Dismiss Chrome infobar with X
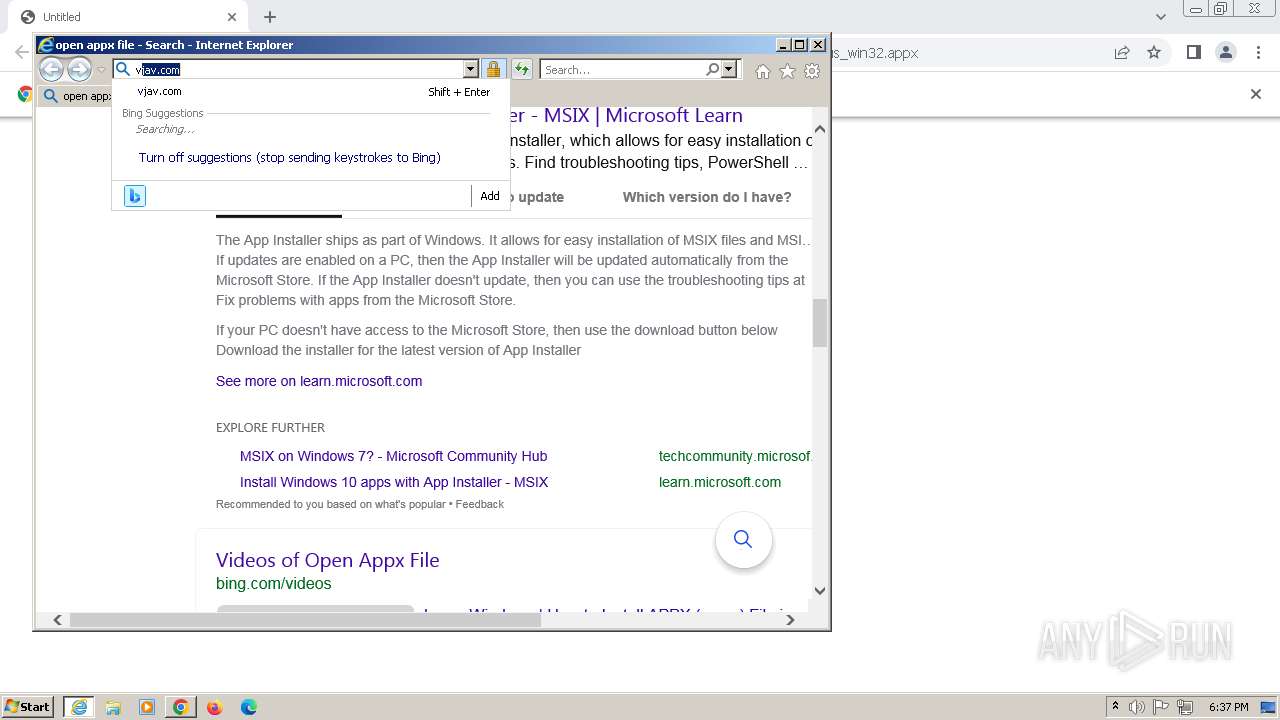 1256,94
